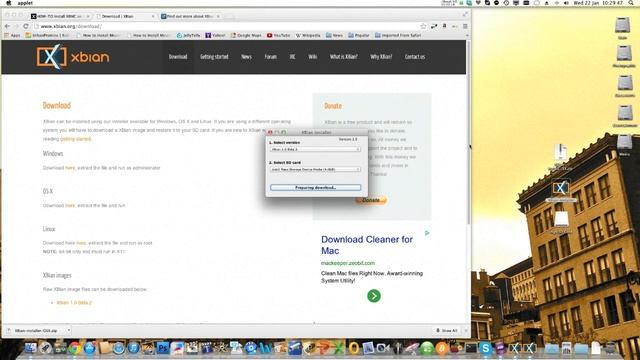Click the Linux download here link
The width and height of the screenshot is (640, 360).
pos(81,243)
